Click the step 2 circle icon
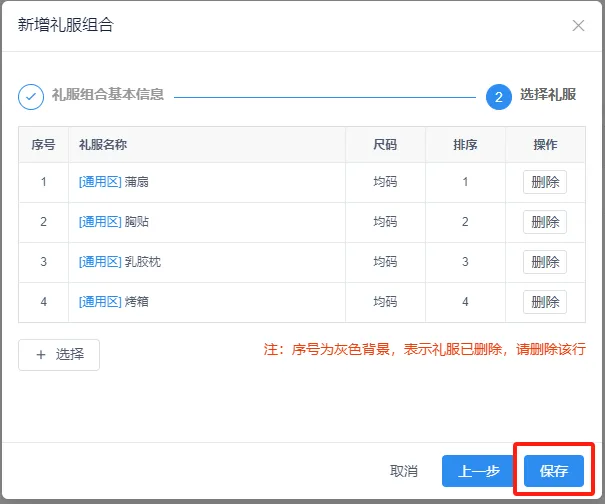Image resolution: width=605 pixels, height=504 pixels. click(x=498, y=97)
